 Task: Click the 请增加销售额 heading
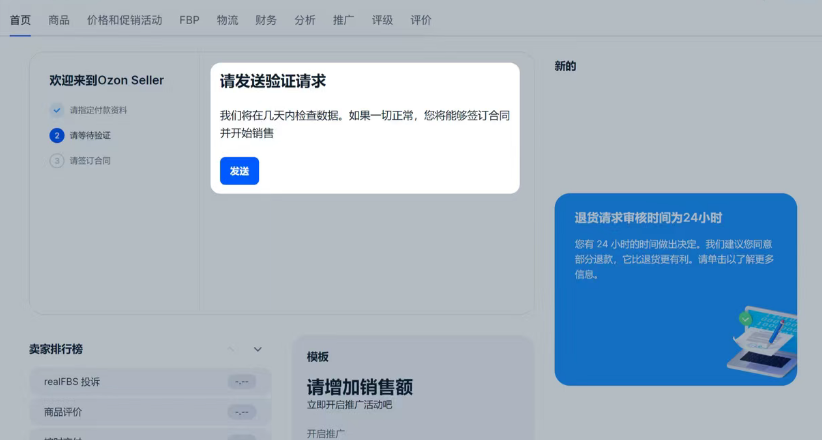click(x=360, y=387)
